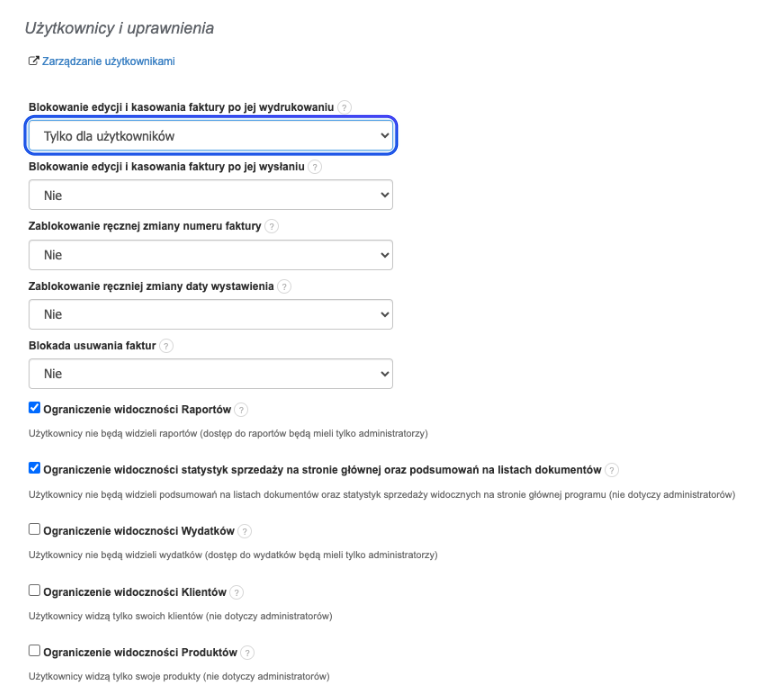Open Blokada usuwania faktur dropdown
The height and width of the screenshot is (693, 769).
click(211, 374)
